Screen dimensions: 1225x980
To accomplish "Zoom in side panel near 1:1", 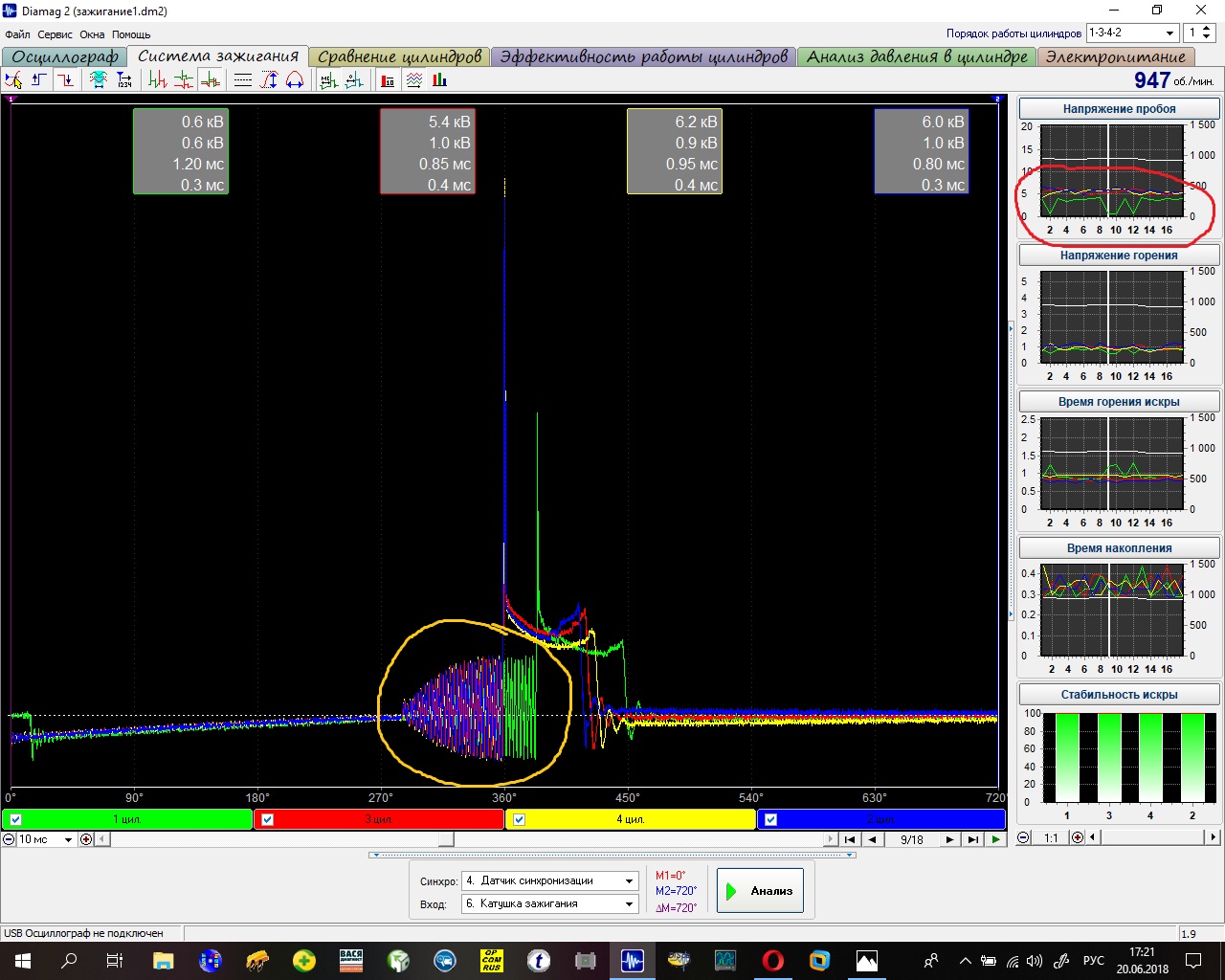I will point(1078,837).
